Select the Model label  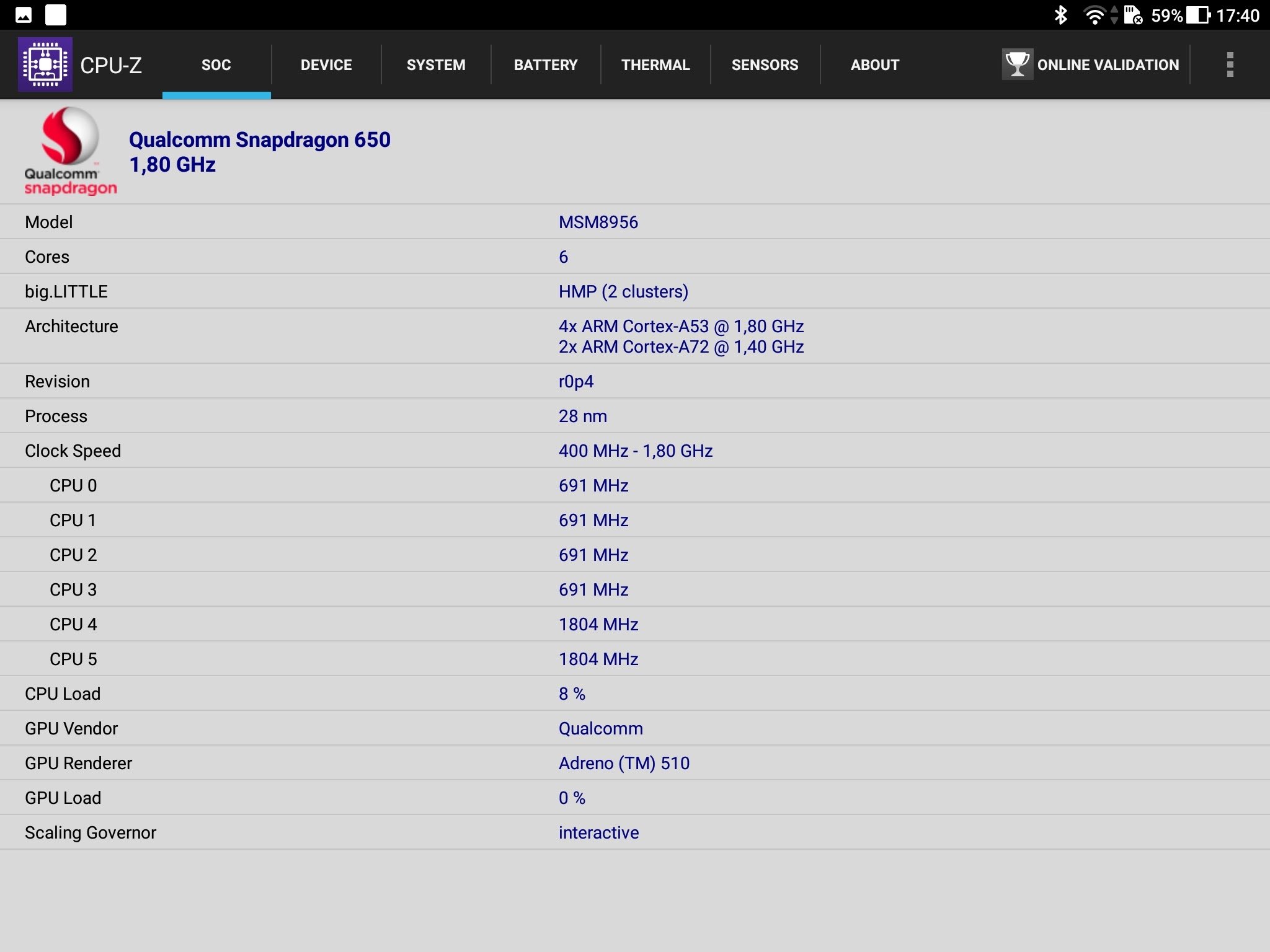click(x=49, y=222)
